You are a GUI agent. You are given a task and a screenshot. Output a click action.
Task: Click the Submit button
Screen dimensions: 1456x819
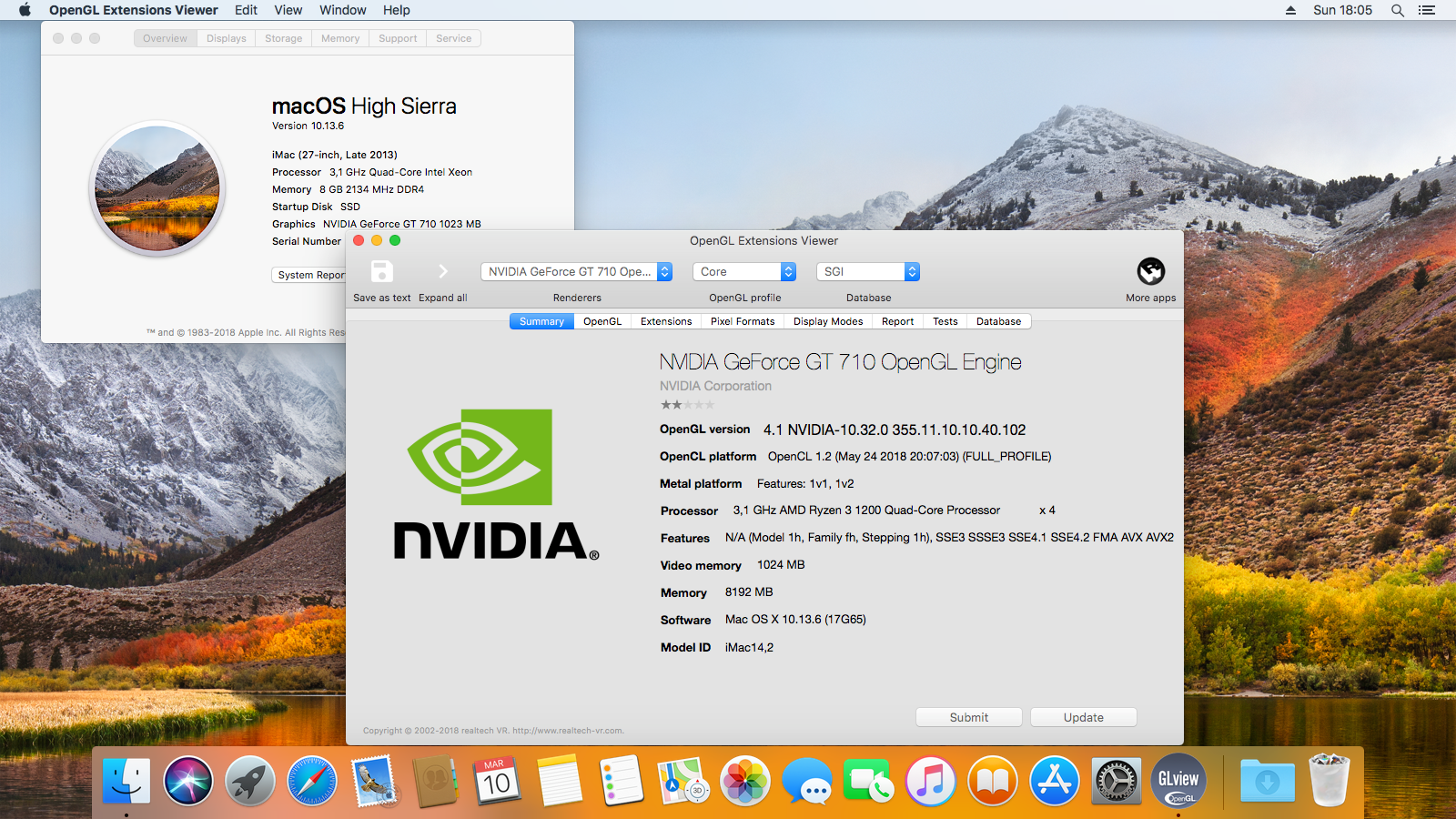[969, 717]
